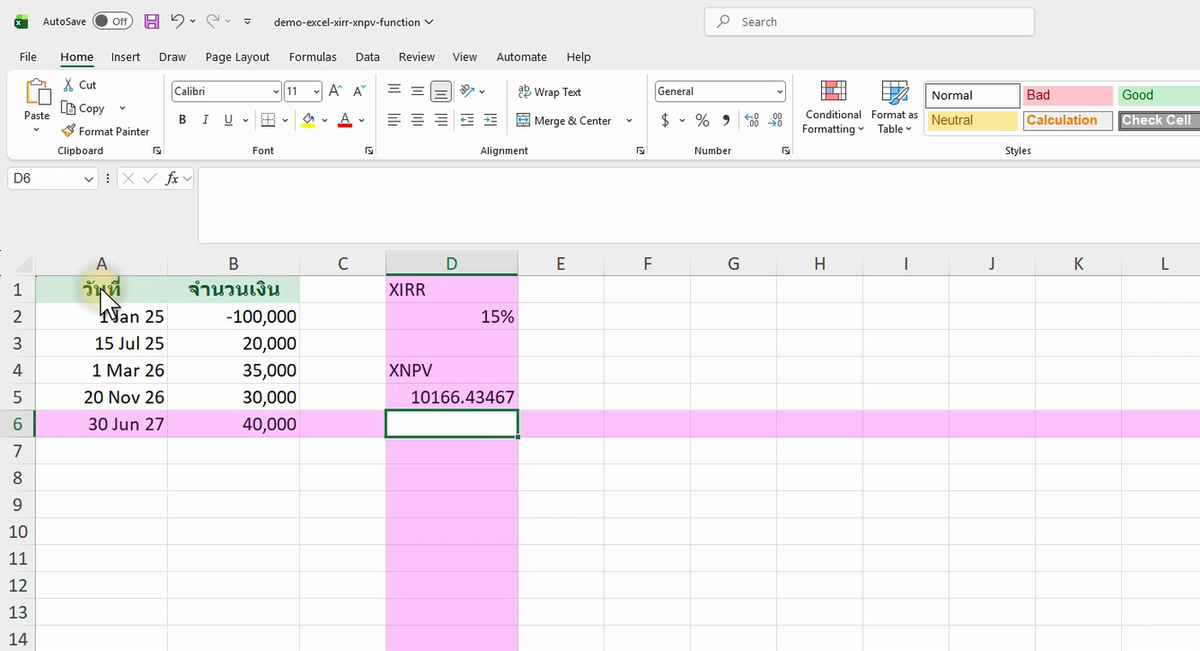This screenshot has height=651, width=1200.
Task: Click the Undo arrow icon
Action: 177,21
